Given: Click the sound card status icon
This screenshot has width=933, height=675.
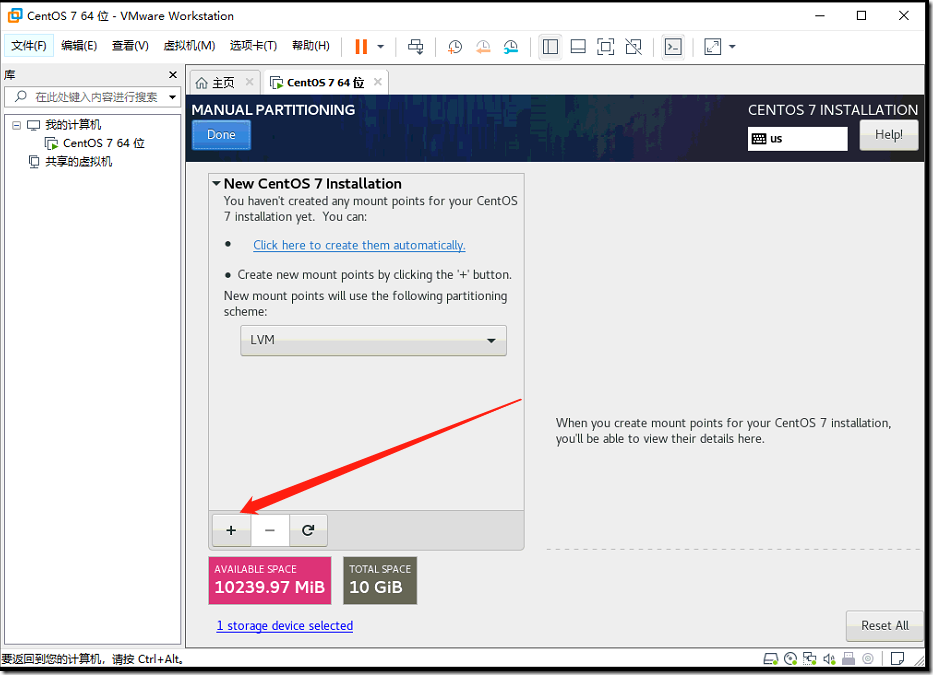Looking at the screenshot, I should [x=829, y=658].
